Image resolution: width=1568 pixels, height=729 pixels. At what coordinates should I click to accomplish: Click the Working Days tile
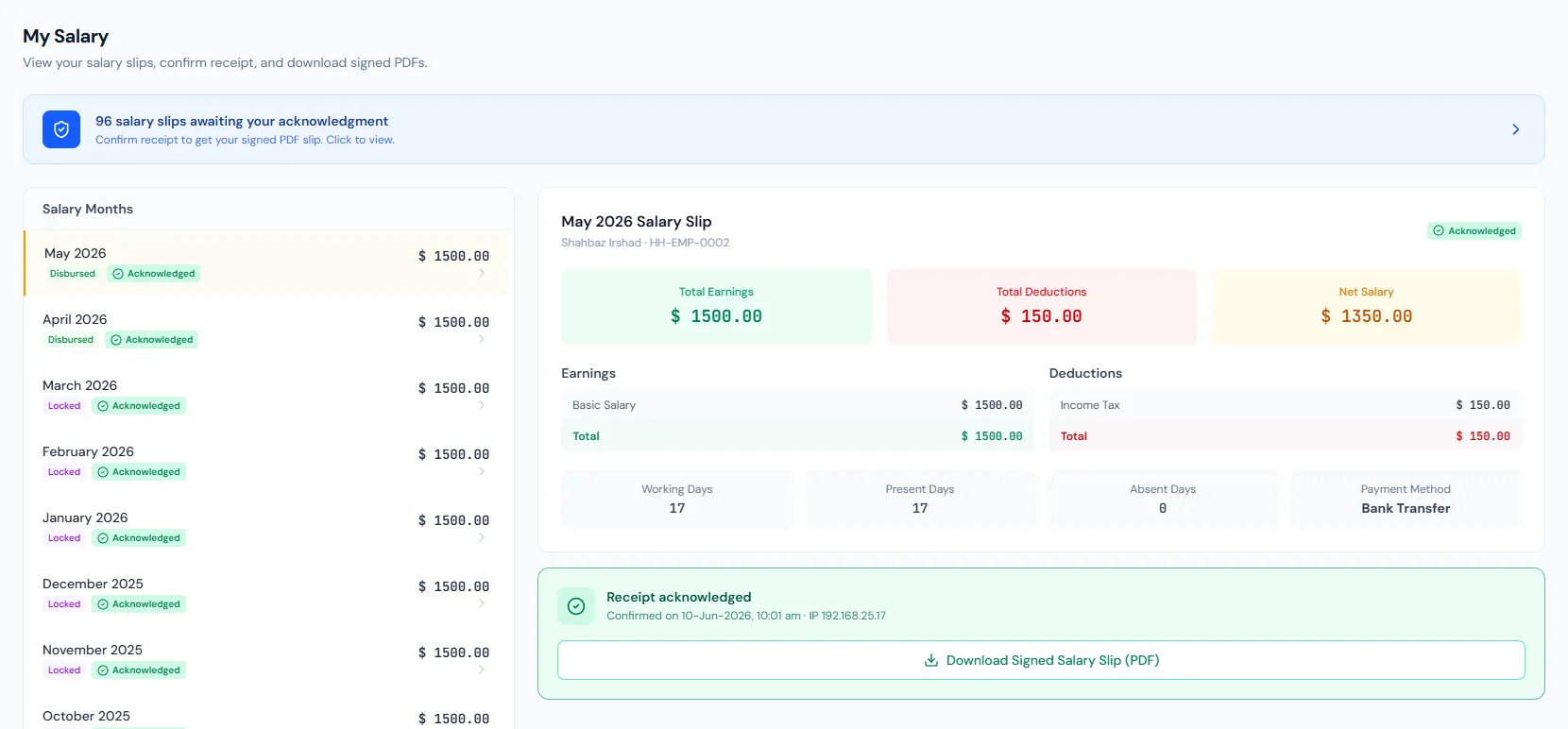tap(677, 499)
